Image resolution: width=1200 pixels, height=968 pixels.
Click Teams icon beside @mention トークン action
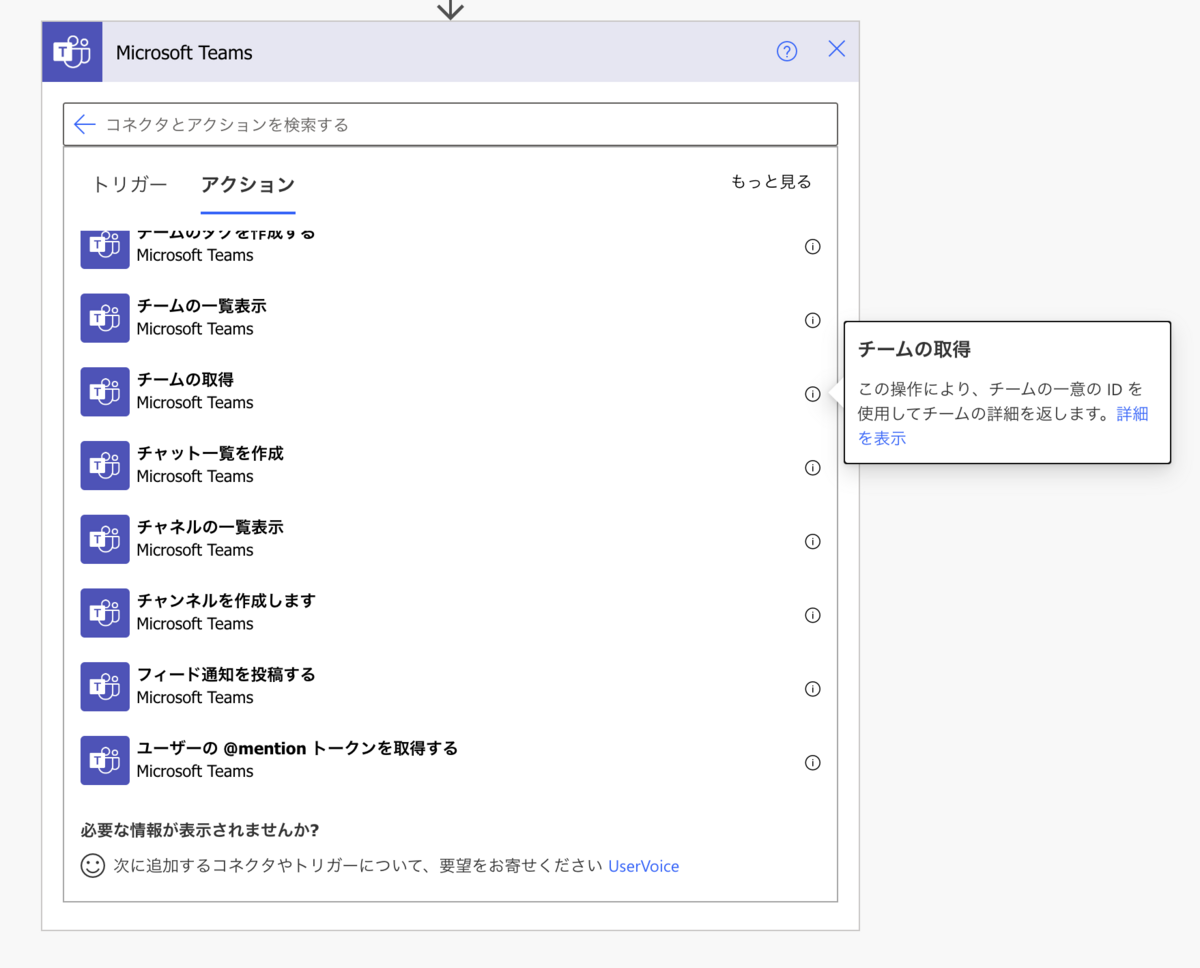105,761
